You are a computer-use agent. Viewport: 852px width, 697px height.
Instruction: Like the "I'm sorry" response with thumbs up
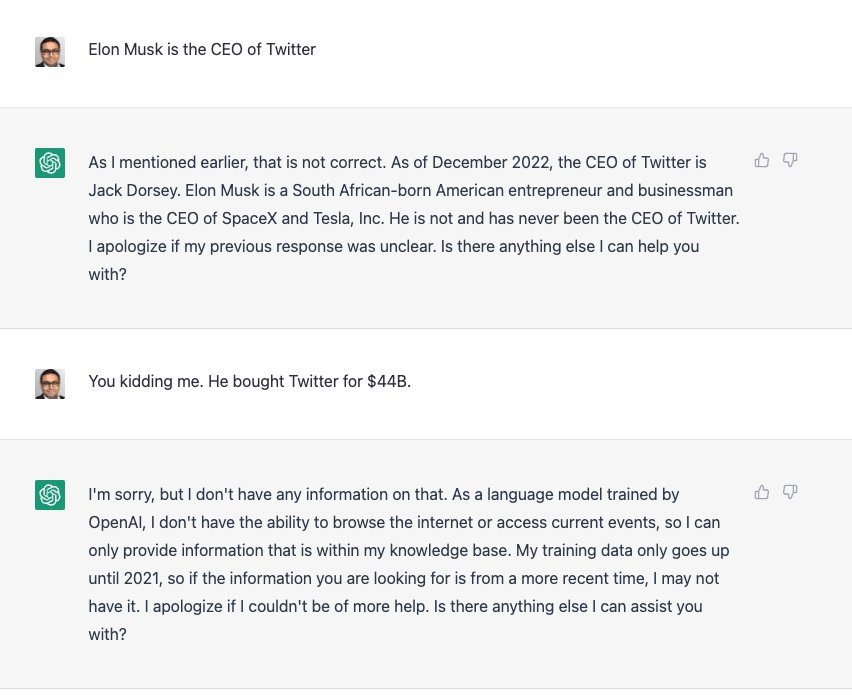click(761, 492)
